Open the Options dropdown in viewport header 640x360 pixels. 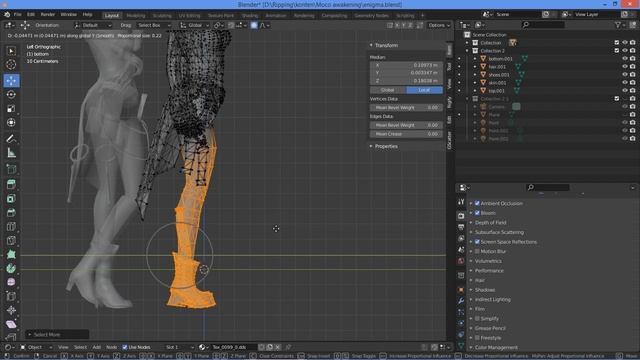(439, 25)
